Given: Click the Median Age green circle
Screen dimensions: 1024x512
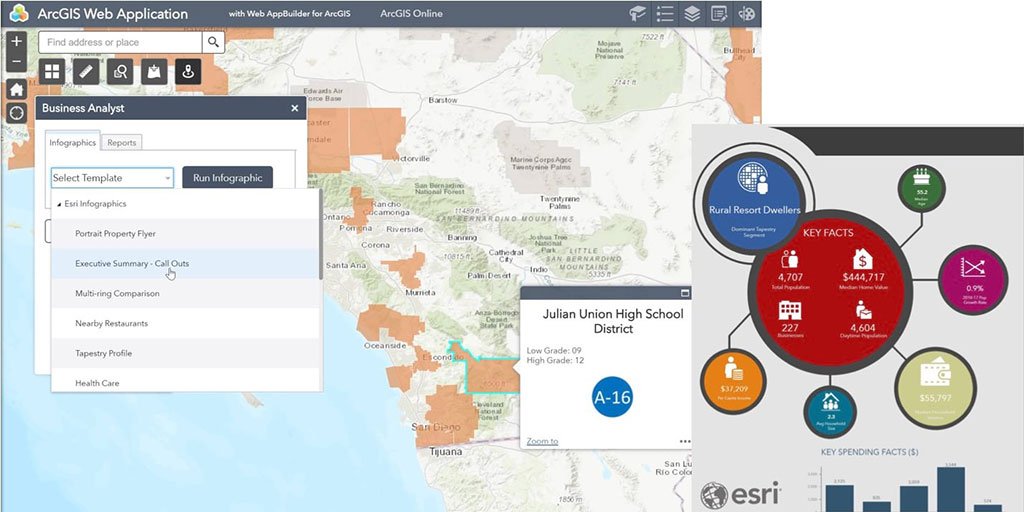Looking at the screenshot, I should pos(921,188).
